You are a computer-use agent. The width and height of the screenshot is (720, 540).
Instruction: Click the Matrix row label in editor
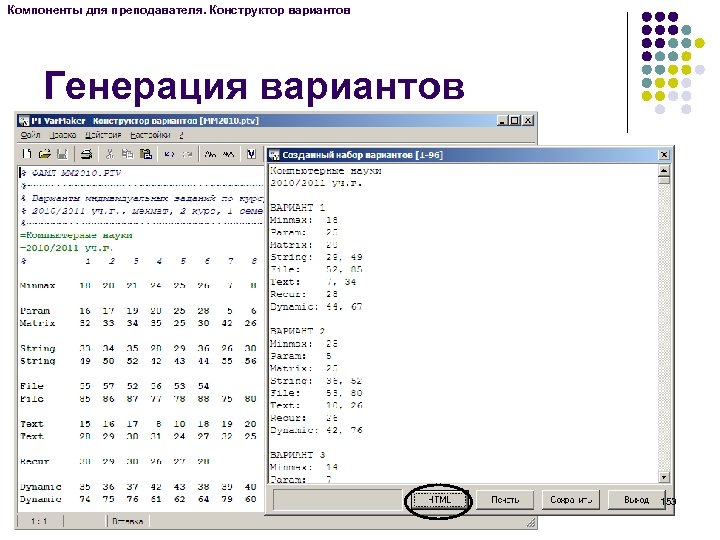coord(38,323)
